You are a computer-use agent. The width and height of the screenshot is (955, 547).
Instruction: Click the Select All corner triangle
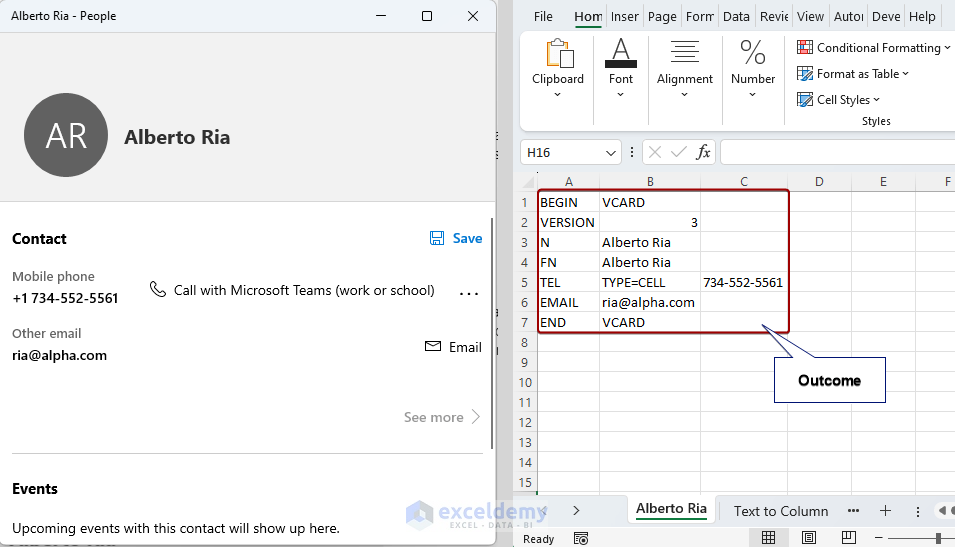527,182
